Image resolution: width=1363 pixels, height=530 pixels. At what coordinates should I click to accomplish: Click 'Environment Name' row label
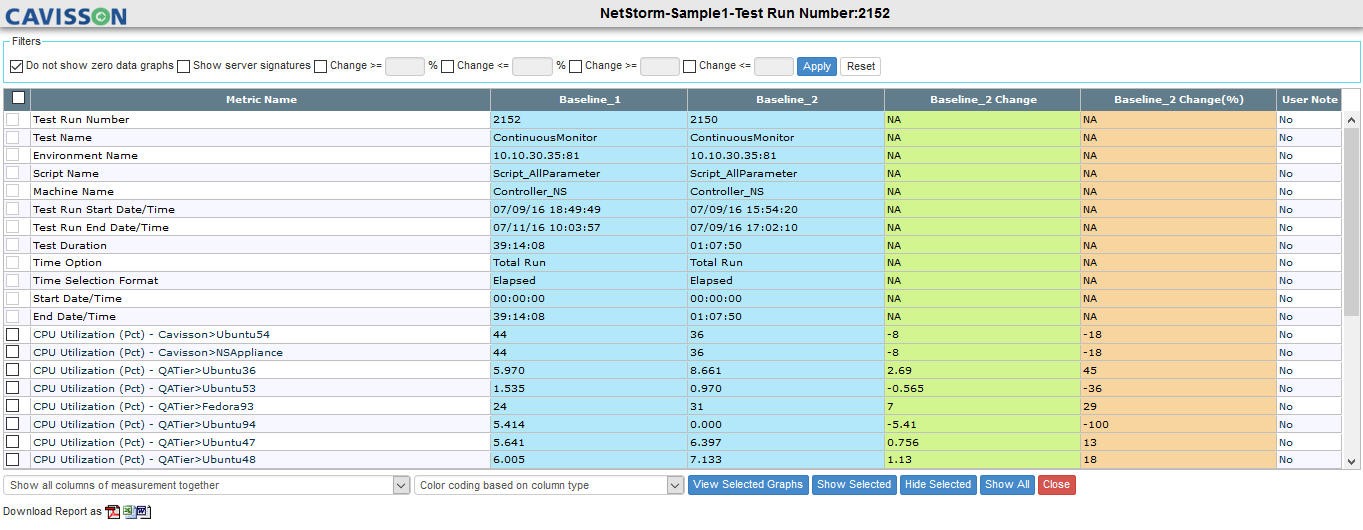point(86,155)
